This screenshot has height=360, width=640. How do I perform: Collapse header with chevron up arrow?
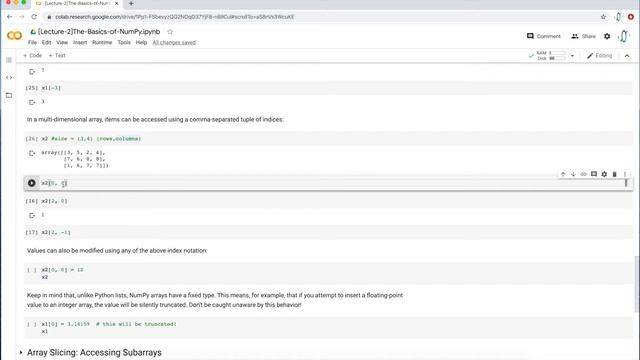coord(627,56)
